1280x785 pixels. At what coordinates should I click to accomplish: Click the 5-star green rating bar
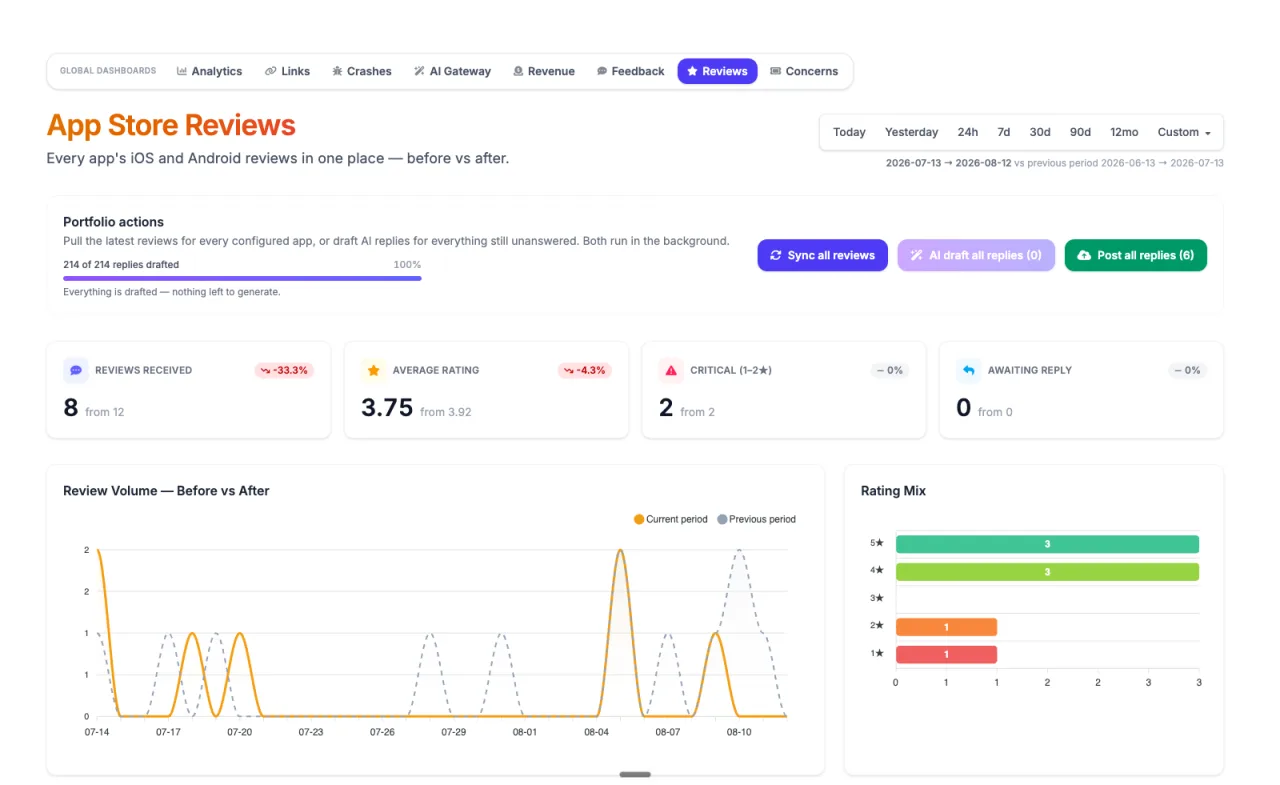click(1047, 544)
